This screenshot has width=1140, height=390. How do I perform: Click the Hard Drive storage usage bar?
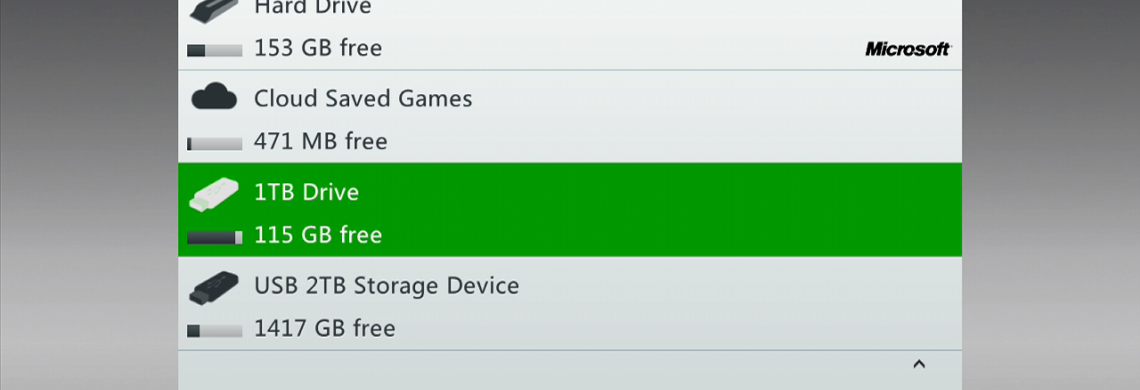tap(214, 50)
